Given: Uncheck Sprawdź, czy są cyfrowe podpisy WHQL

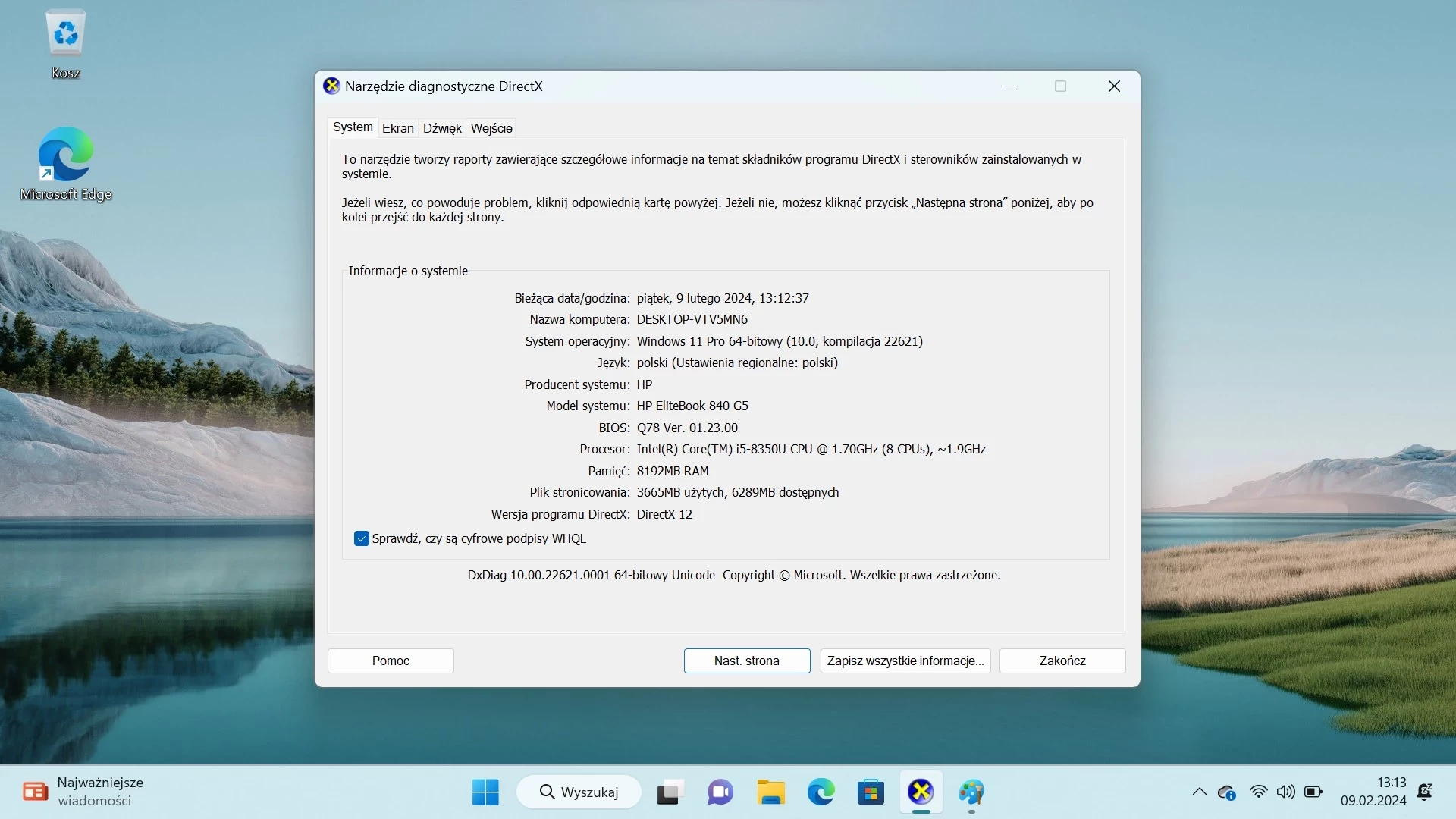Looking at the screenshot, I should [x=362, y=538].
